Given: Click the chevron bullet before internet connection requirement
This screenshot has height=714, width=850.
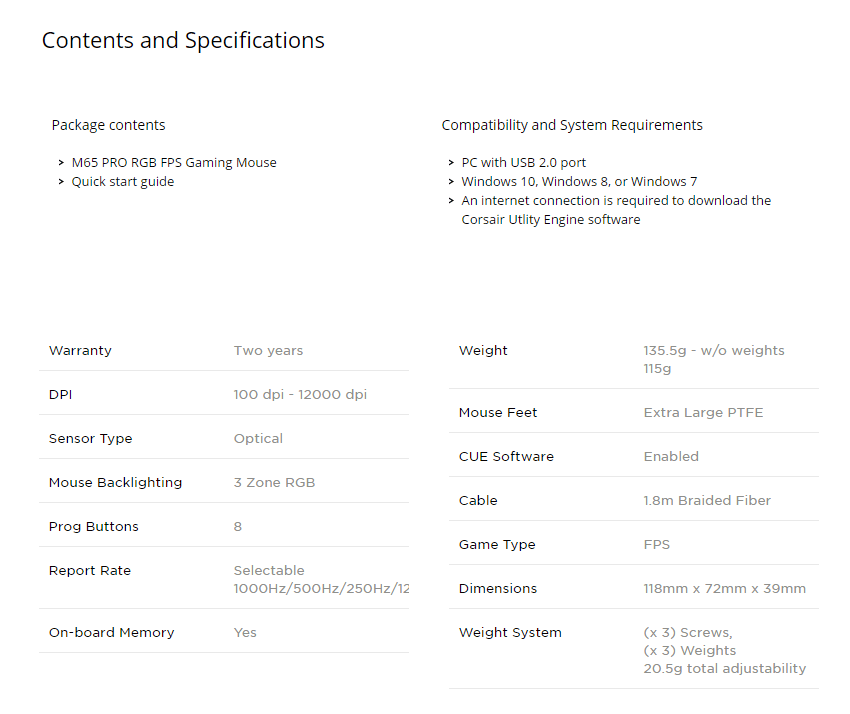Looking at the screenshot, I should click(451, 201).
